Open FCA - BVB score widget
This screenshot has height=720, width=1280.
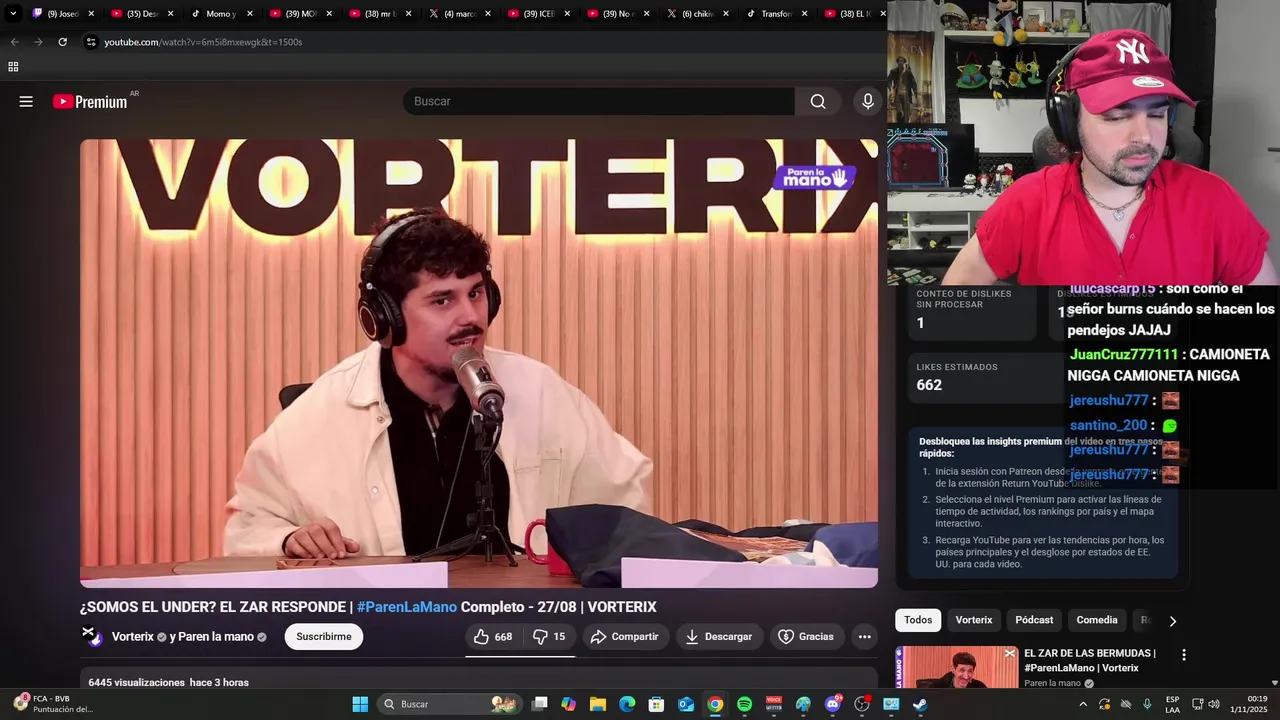point(54,704)
